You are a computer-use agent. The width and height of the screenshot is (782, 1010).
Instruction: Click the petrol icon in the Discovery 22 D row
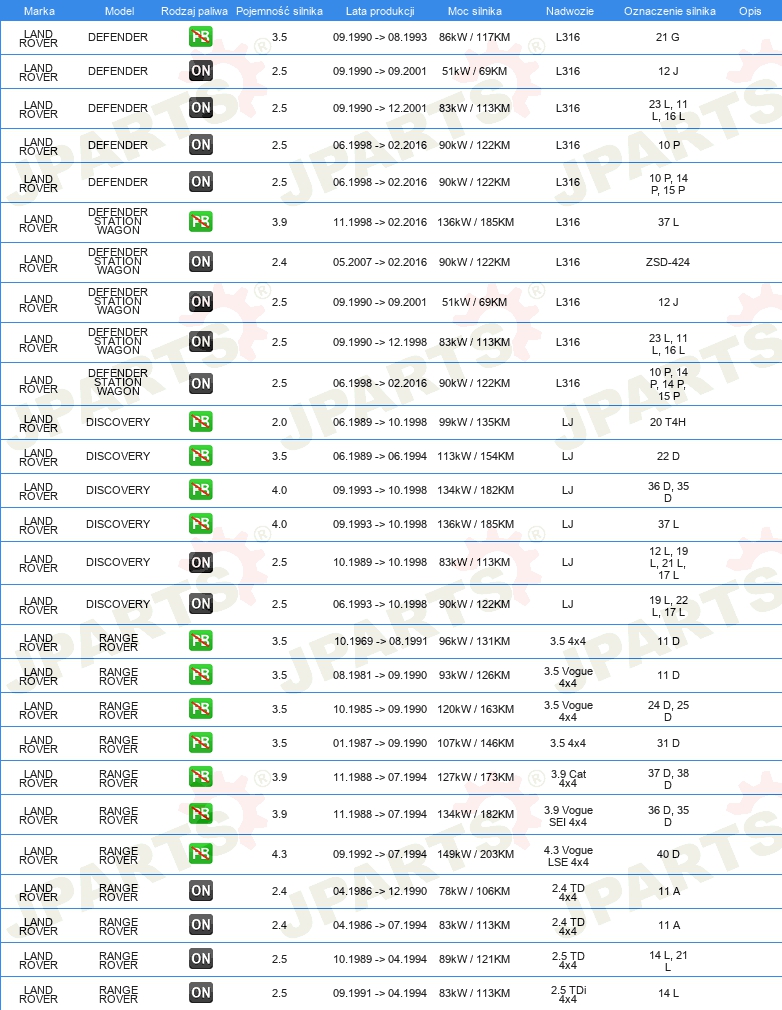(200, 456)
